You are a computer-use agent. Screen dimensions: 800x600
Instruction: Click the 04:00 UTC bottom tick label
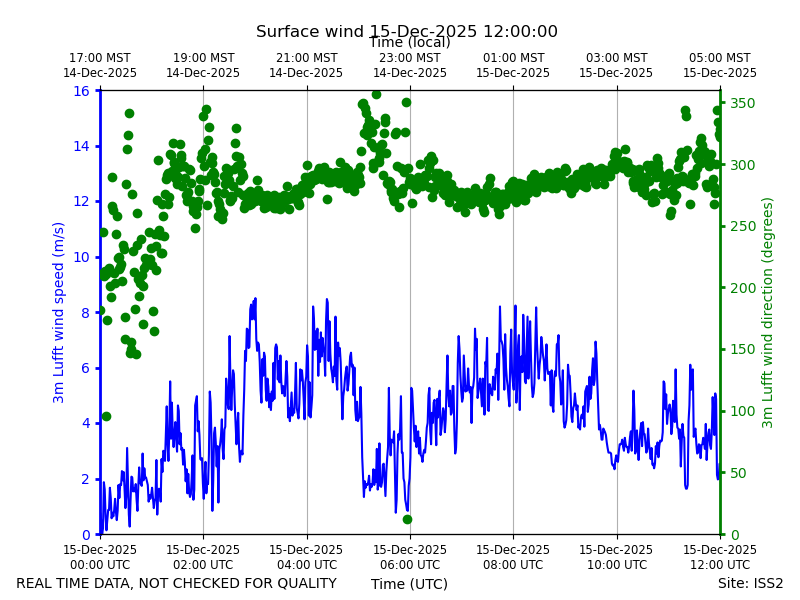(306, 557)
